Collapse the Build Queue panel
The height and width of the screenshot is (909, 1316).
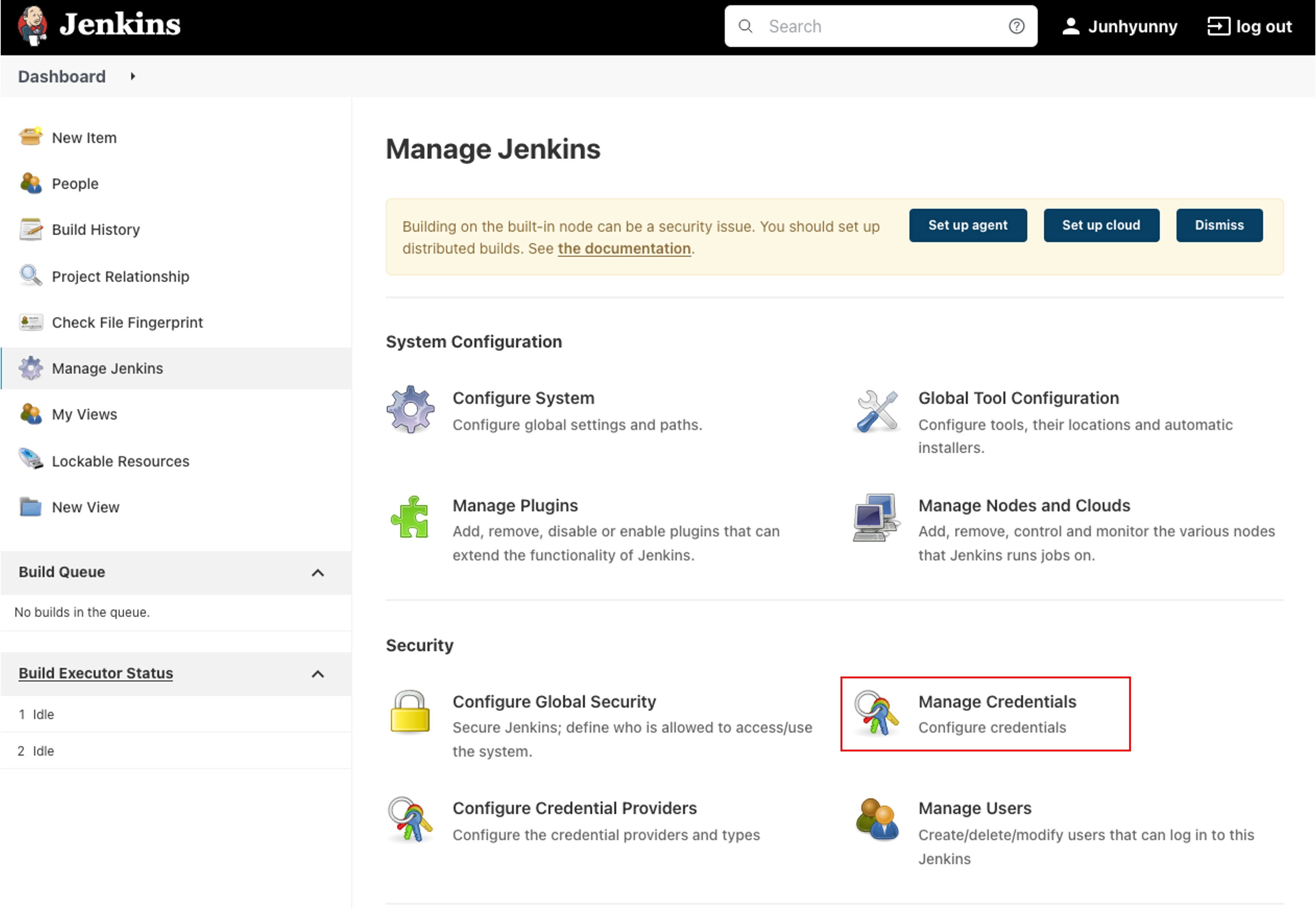[318, 573]
